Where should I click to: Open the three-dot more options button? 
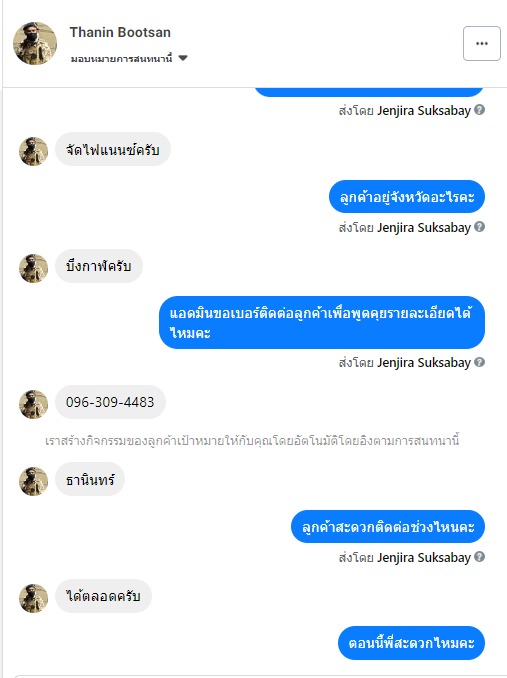pos(481,43)
